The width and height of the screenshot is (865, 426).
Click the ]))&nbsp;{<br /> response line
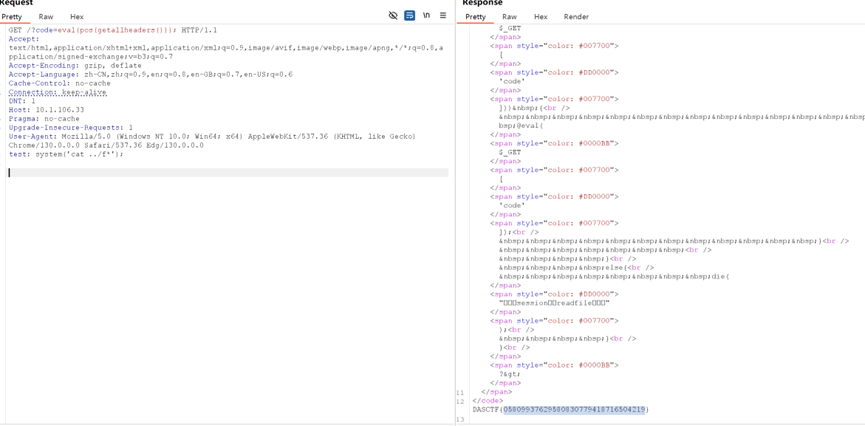point(535,108)
